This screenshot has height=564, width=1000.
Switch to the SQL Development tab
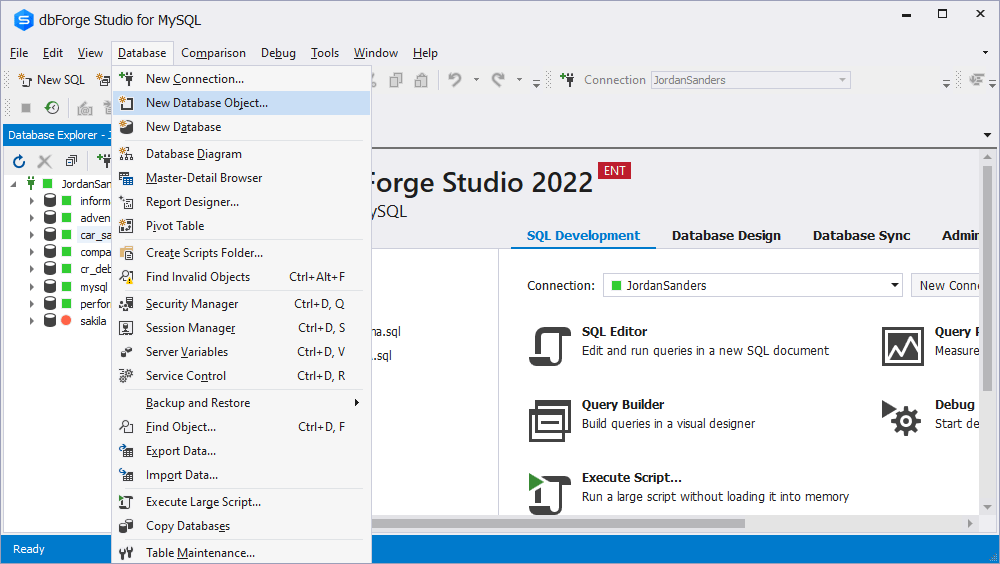583,235
